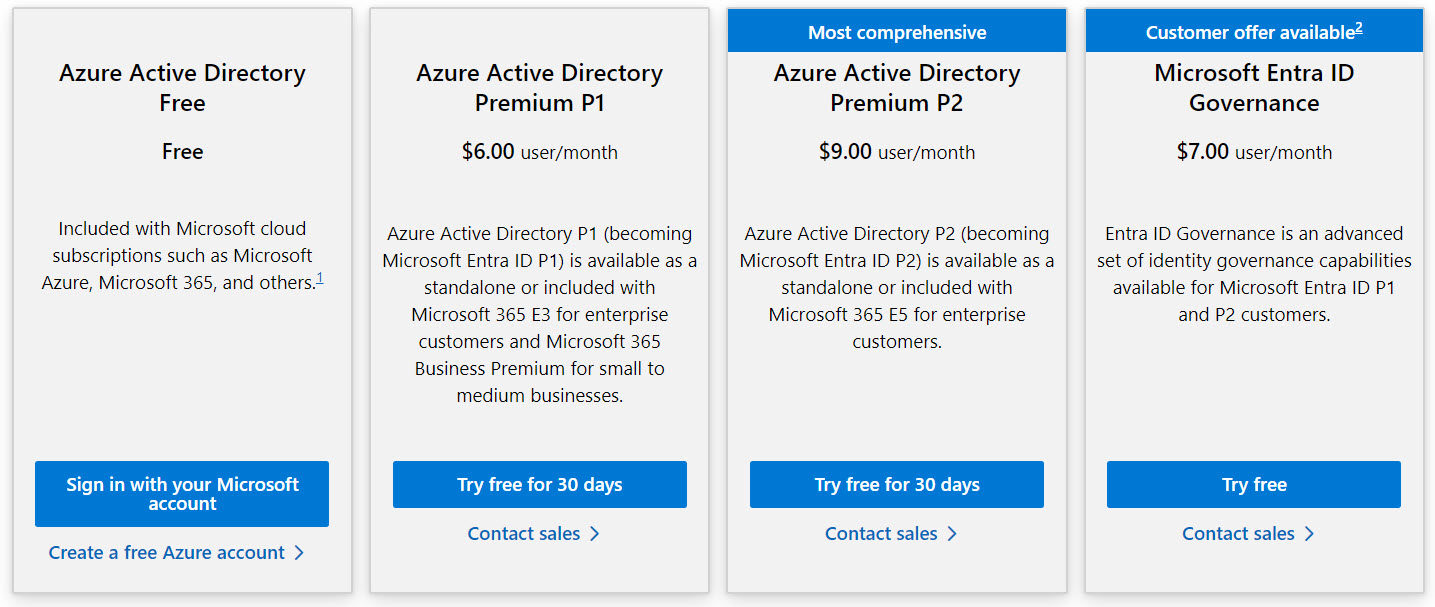Click the Sign in with your Microsoft account button
1435x607 pixels.
pos(182,494)
